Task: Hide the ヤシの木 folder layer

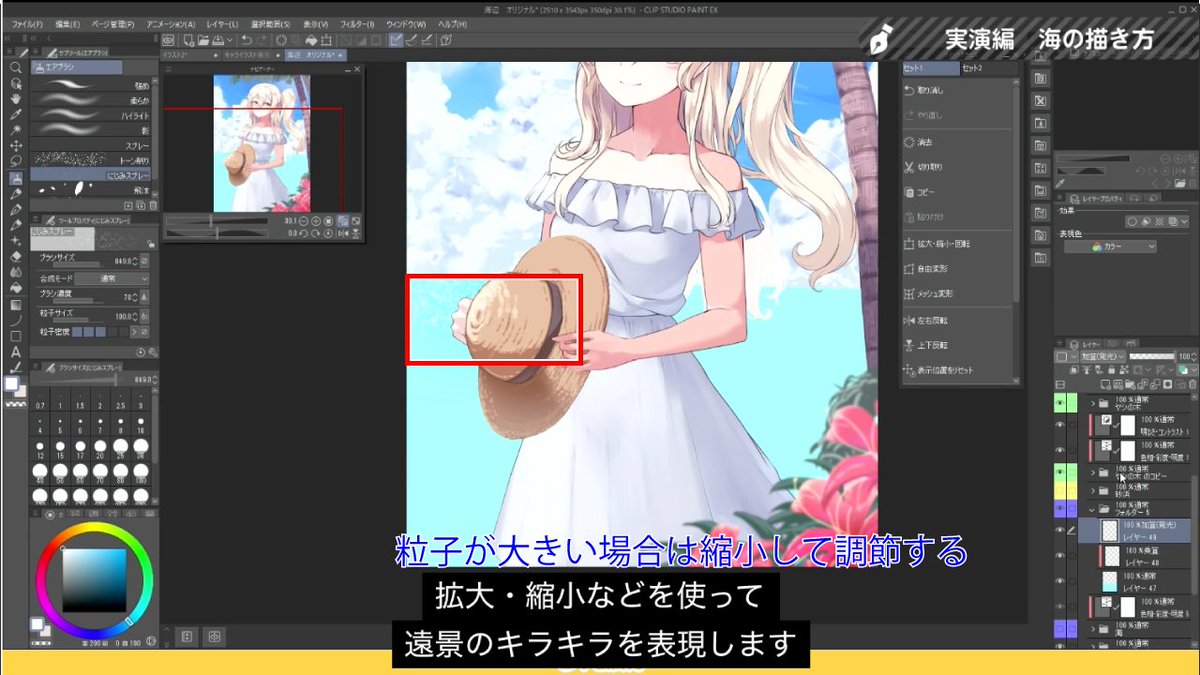Action: pos(1060,403)
